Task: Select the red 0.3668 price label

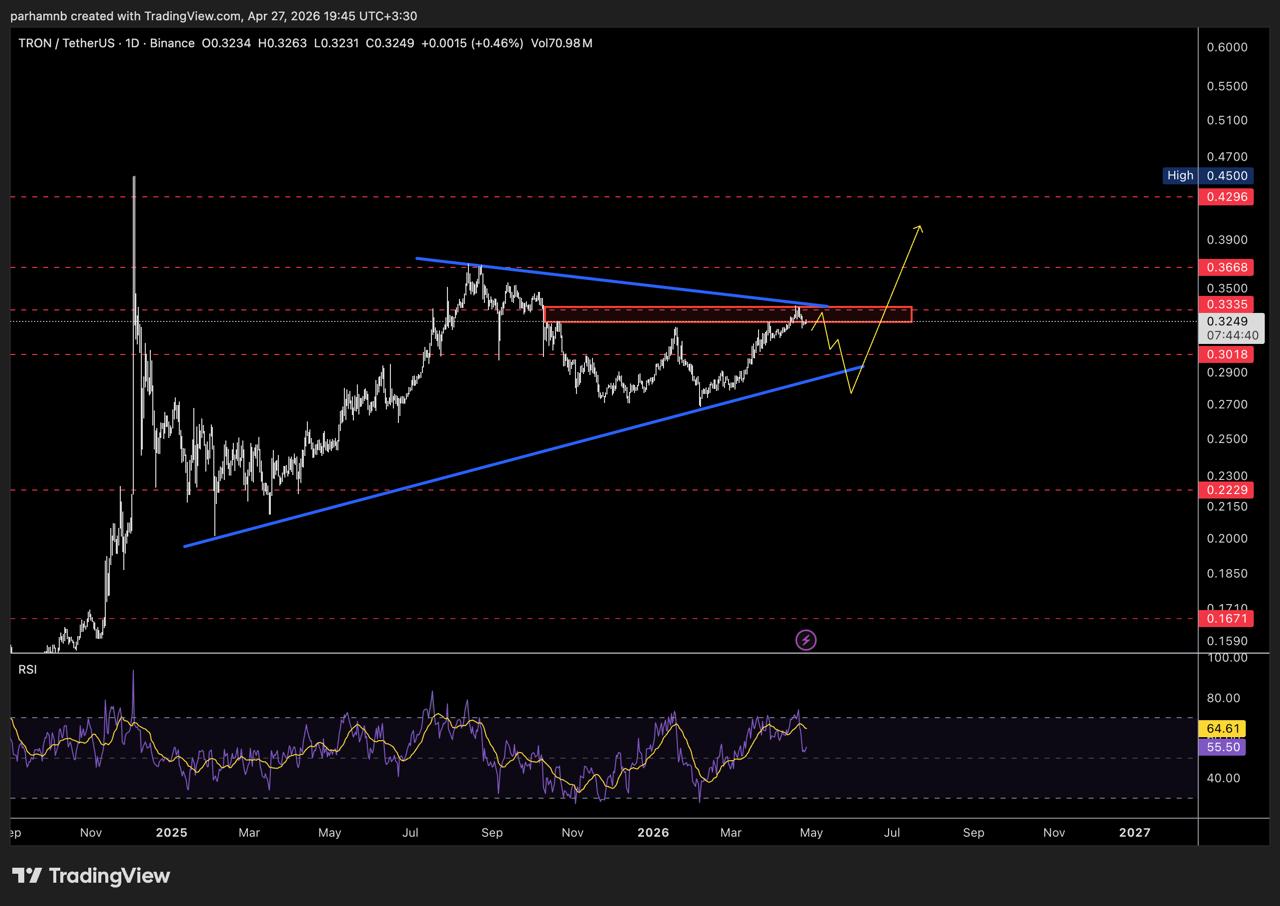Action: click(1225, 268)
